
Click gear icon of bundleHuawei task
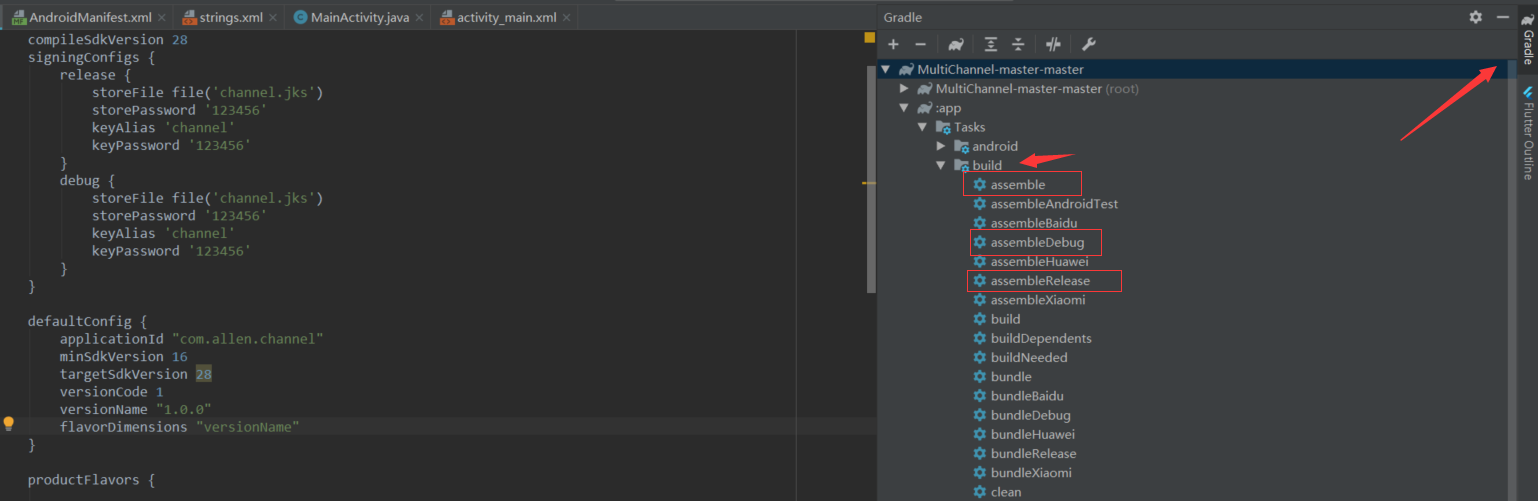click(x=980, y=434)
